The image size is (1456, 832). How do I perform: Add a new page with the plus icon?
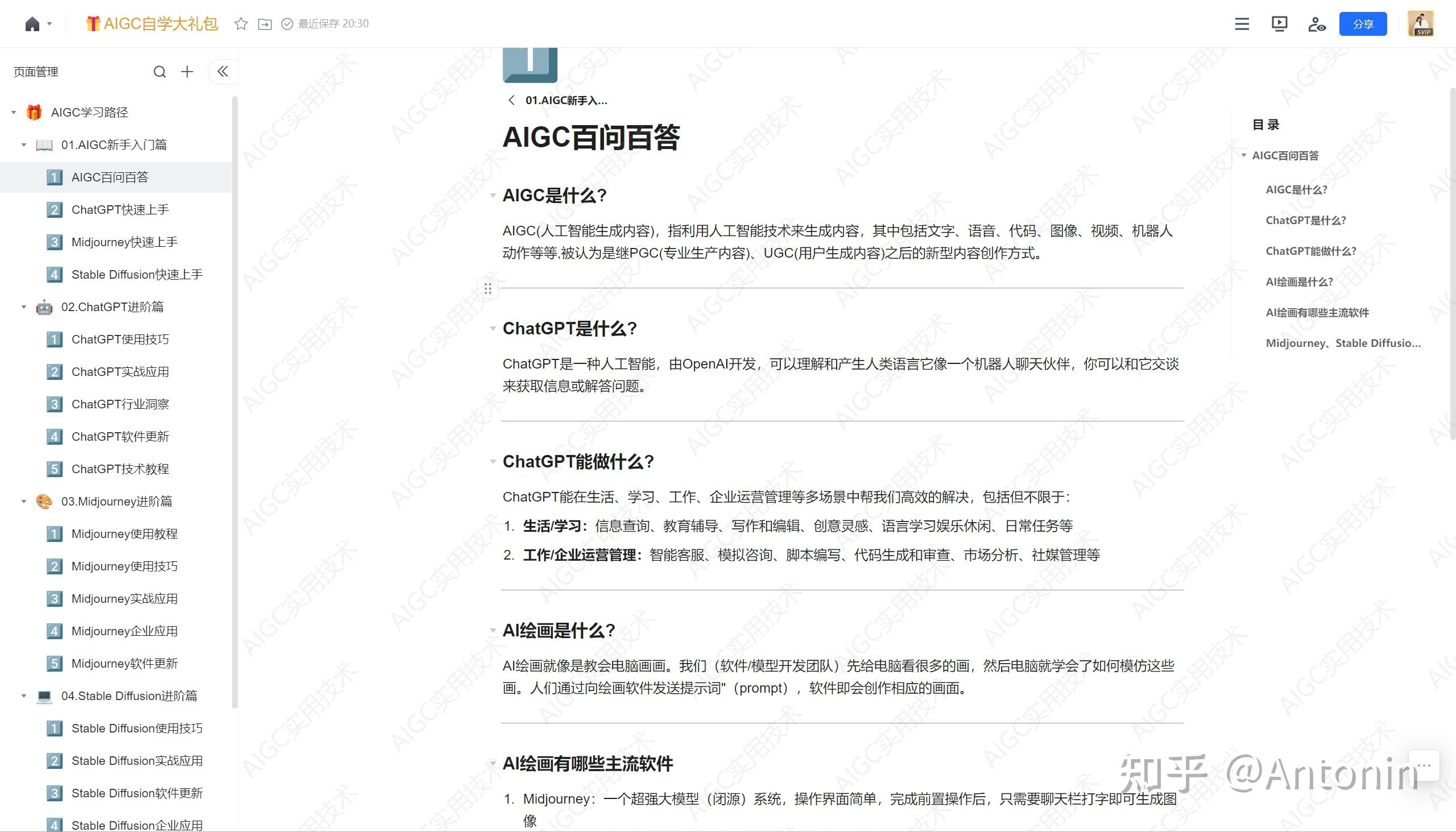point(187,72)
